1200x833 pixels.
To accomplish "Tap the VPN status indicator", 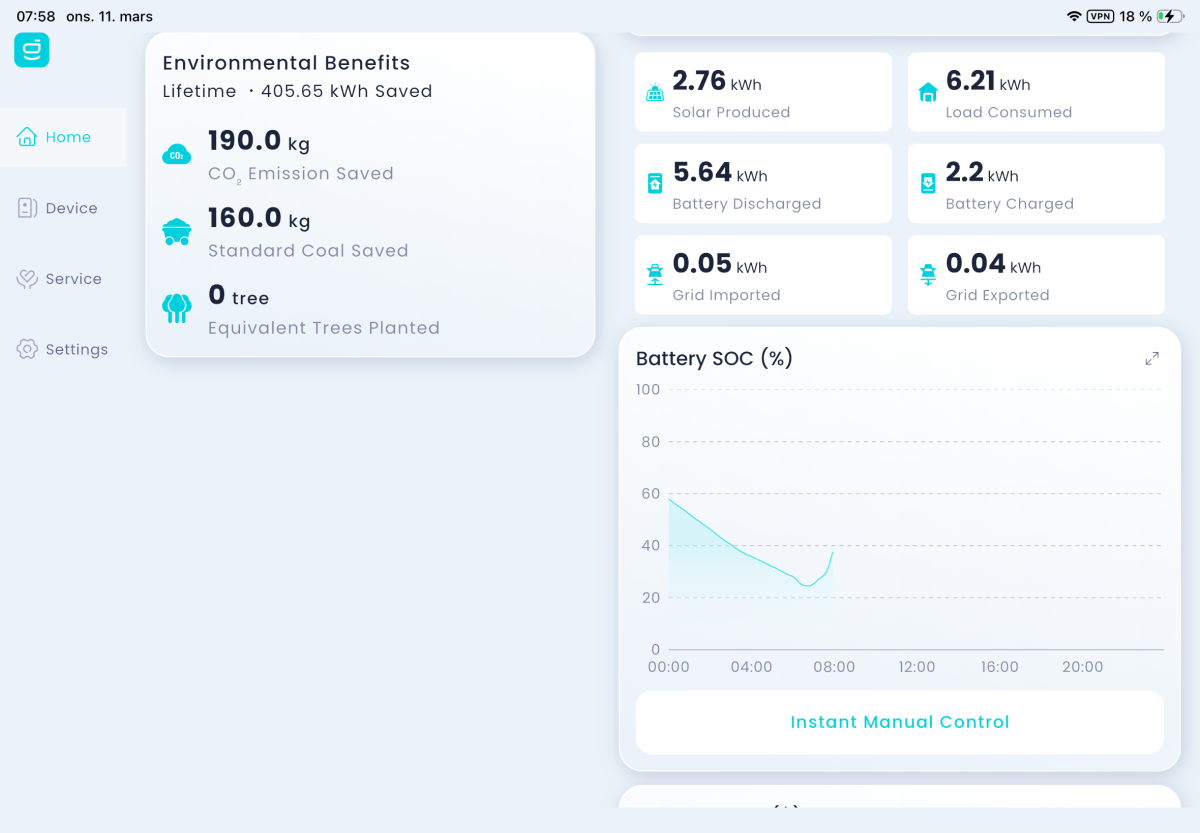I will click(1100, 16).
